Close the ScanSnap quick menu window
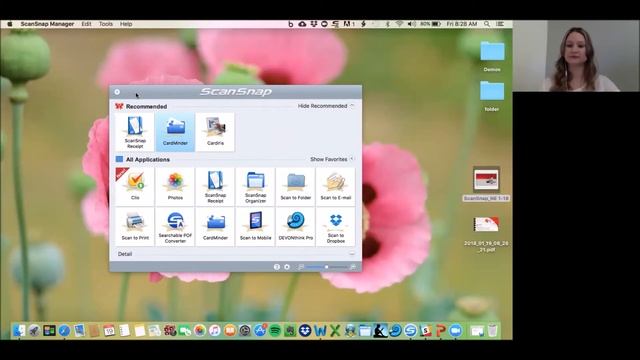 point(117,92)
